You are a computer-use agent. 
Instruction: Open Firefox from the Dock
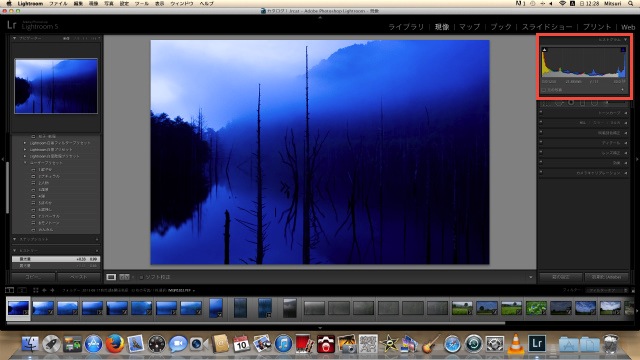(x=115, y=344)
